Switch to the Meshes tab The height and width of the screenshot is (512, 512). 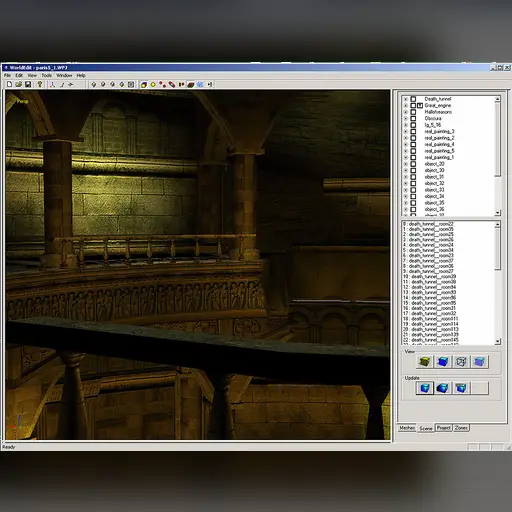tap(407, 428)
